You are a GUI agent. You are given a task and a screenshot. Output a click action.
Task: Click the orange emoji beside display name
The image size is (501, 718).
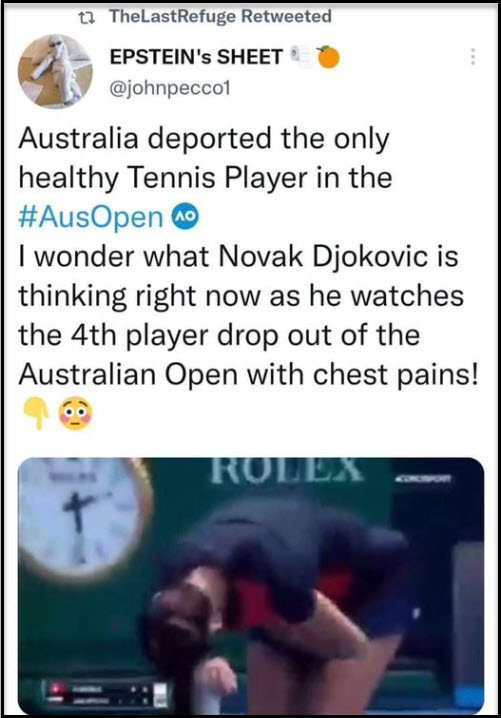click(x=328, y=57)
